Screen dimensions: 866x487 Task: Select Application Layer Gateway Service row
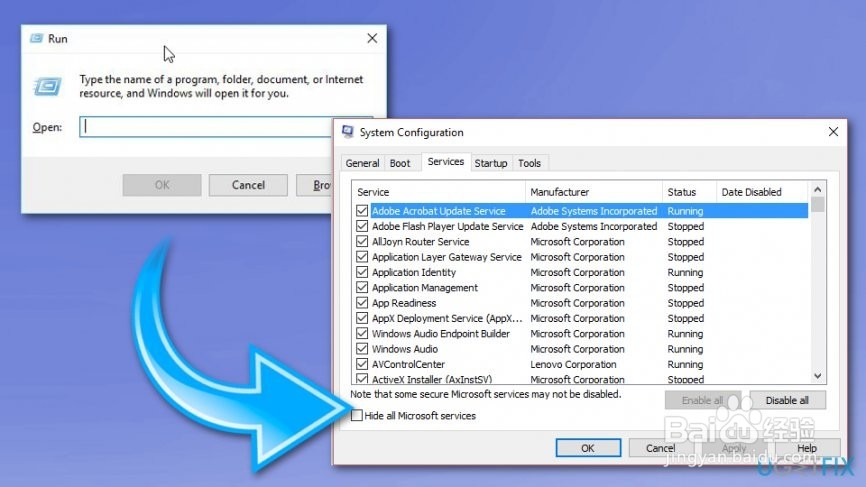pos(582,257)
